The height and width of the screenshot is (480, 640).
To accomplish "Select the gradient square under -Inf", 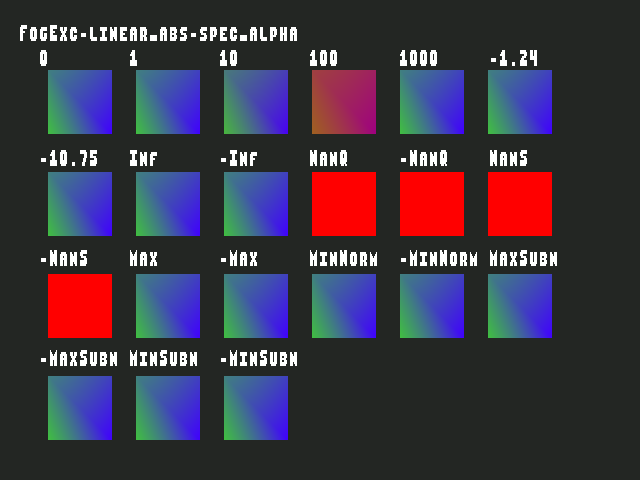I will (256, 204).
